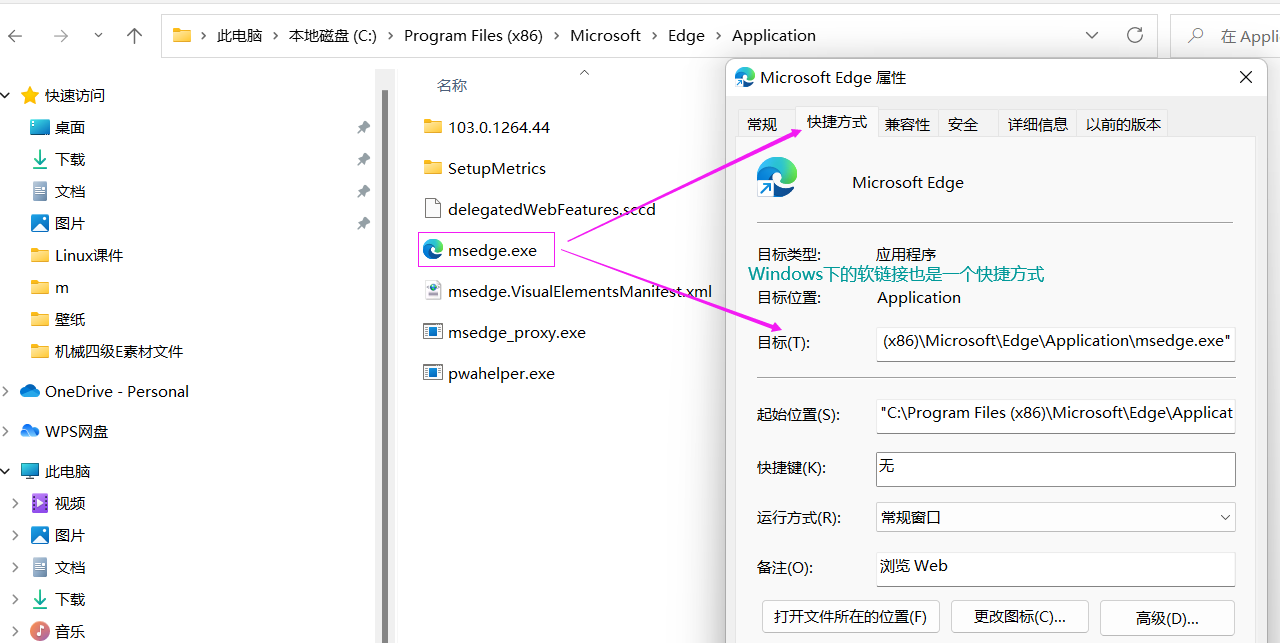The image size is (1280, 643).
Task: Expand 图片 under 此电脑
Action: pyautogui.click(x=15, y=536)
